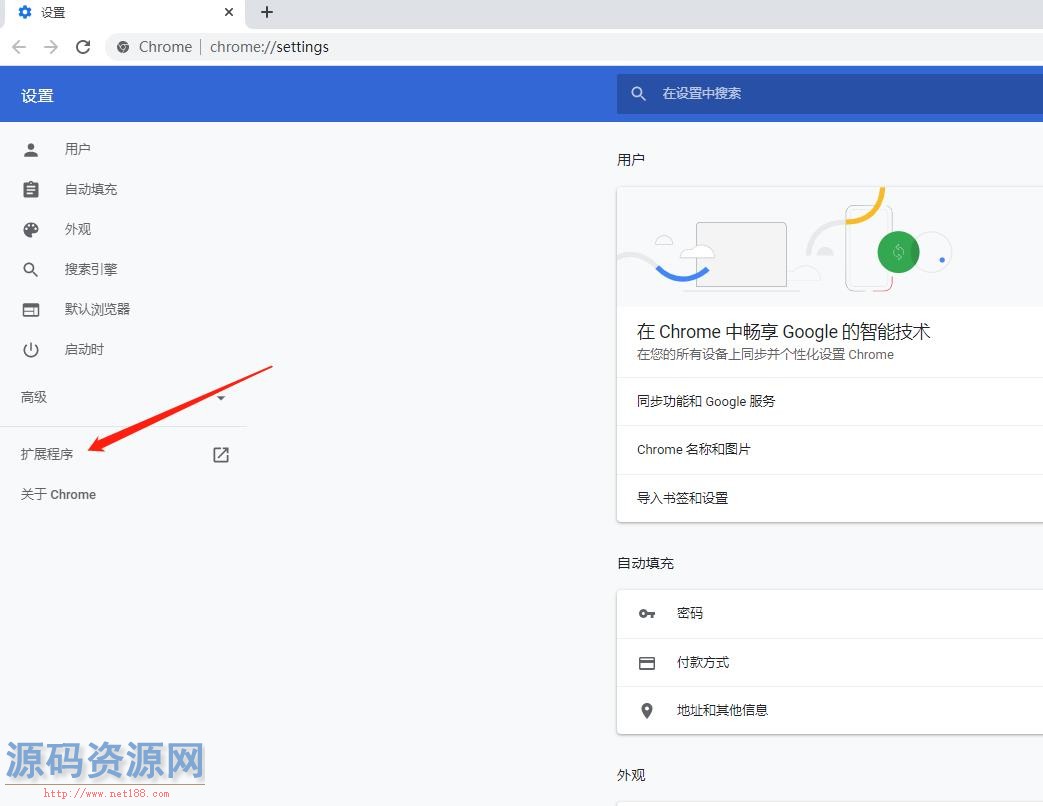Open 地址和其他信息 settings row
This screenshot has height=806, width=1043.
point(830,710)
